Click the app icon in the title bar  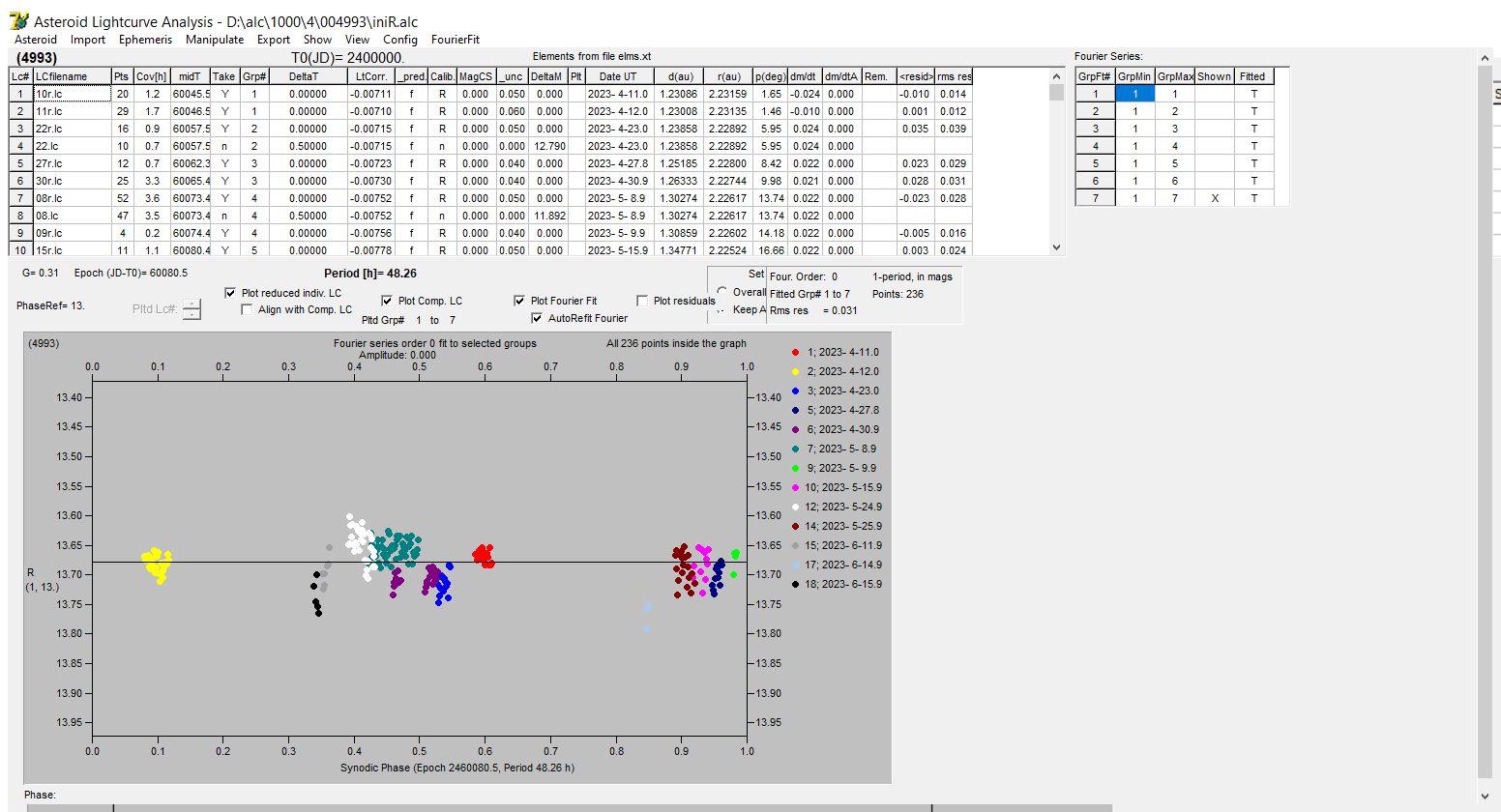pyautogui.click(x=18, y=21)
